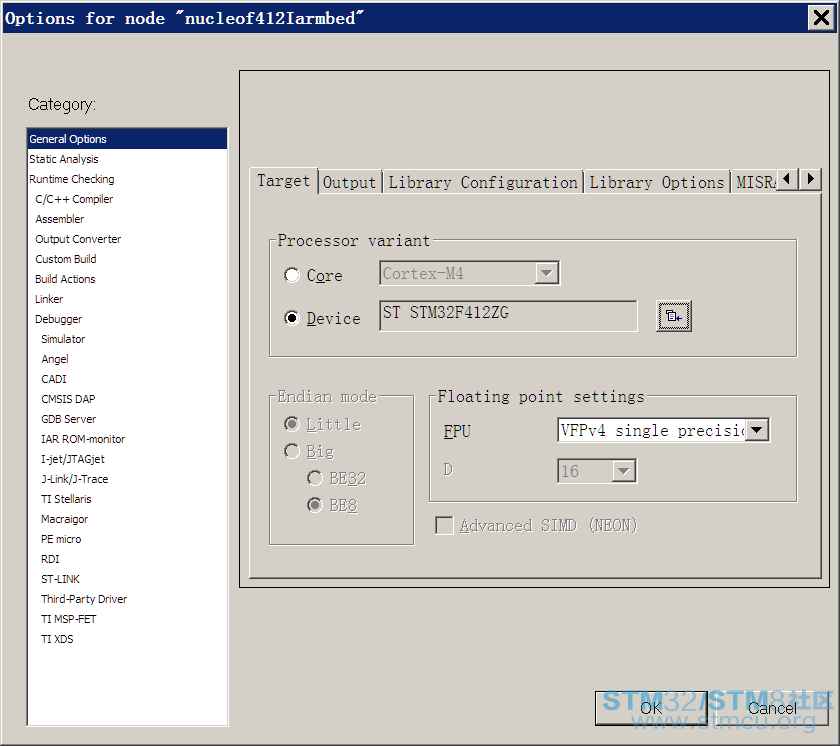
Task: Close the Options dialog with X
Action: [x=821, y=18]
